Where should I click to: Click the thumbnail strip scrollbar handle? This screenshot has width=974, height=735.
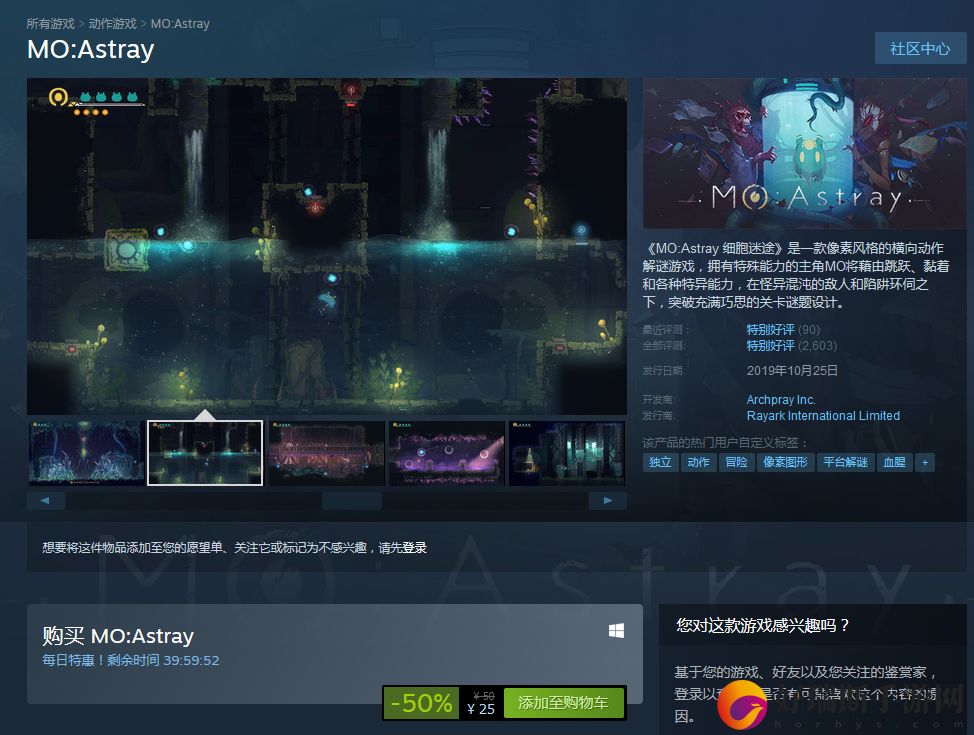352,501
